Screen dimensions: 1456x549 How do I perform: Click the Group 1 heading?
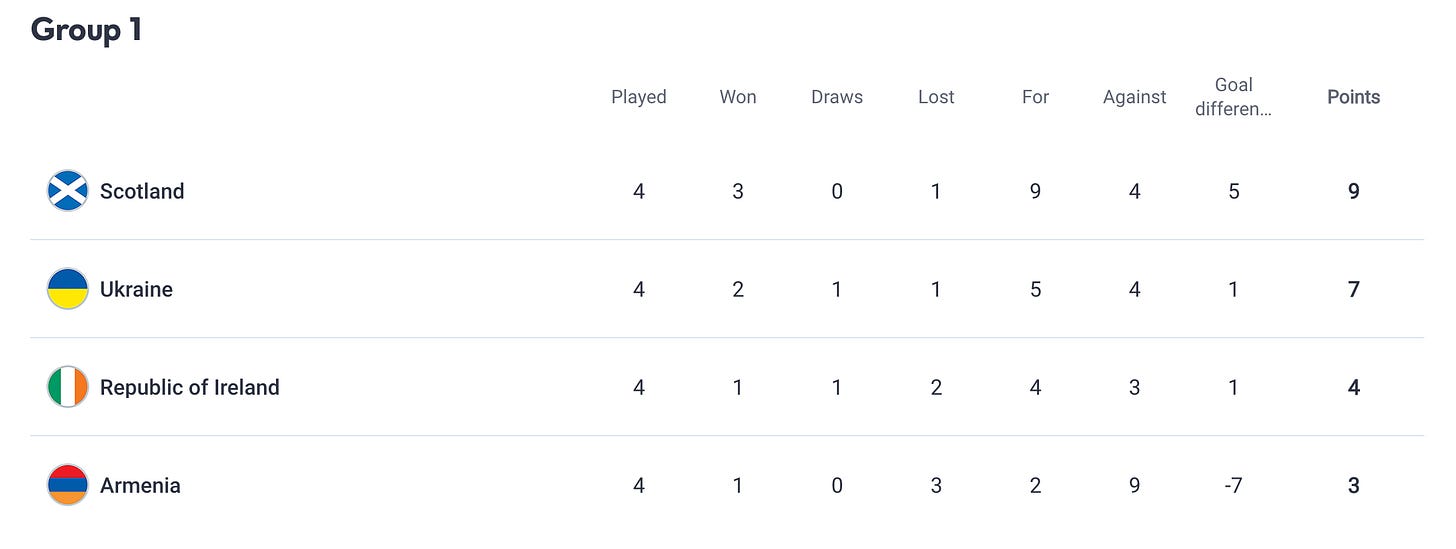[86, 30]
